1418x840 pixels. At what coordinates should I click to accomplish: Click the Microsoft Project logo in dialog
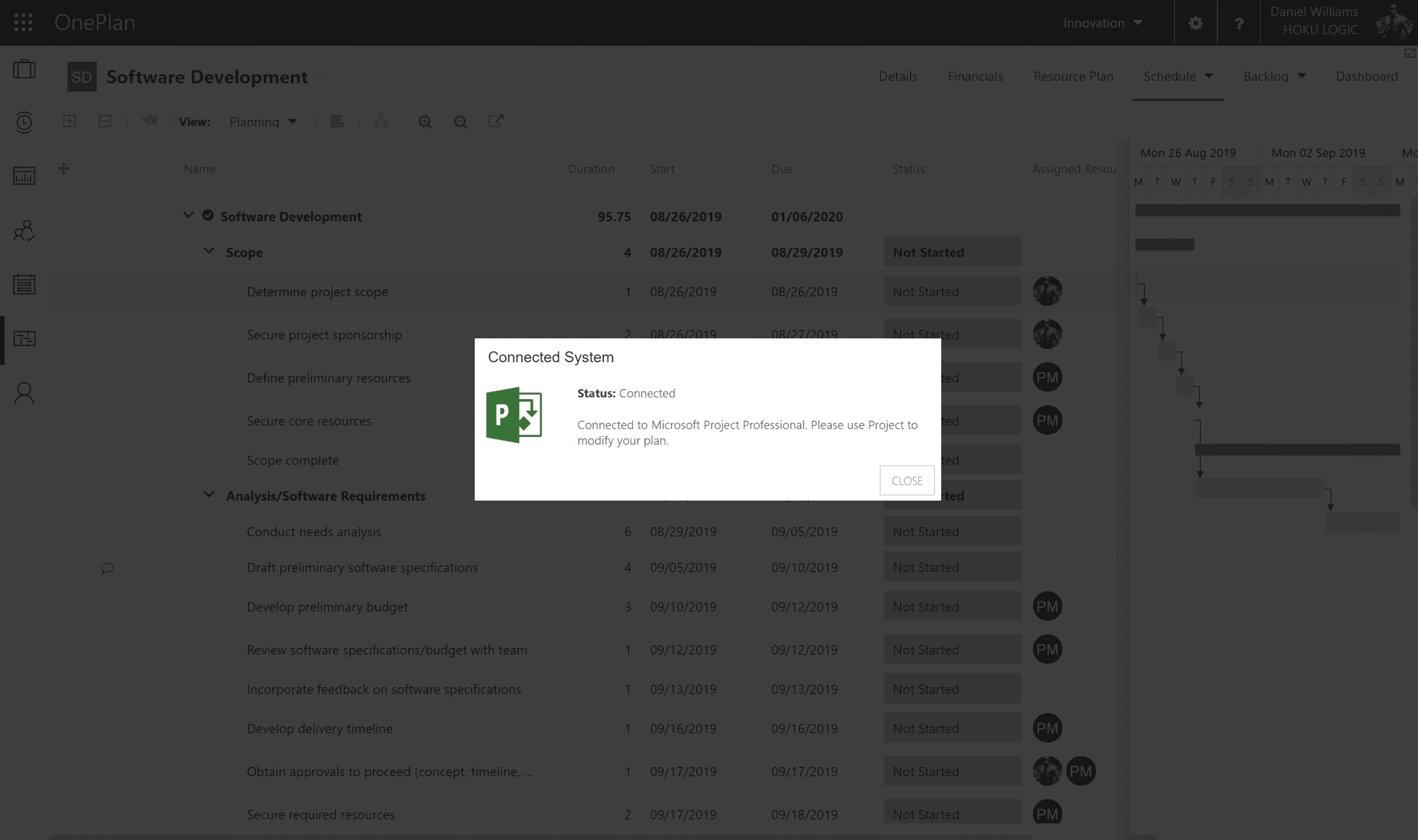514,415
